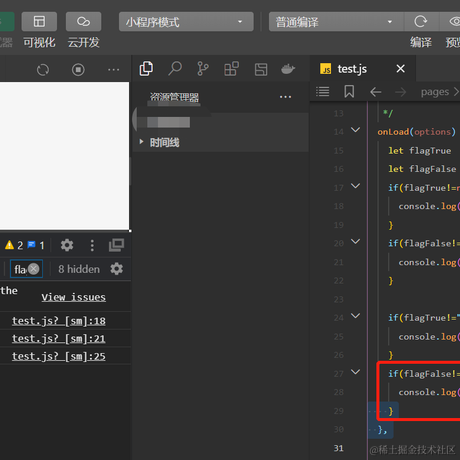Open simulator more options ellipsis
The width and height of the screenshot is (460, 460).
coord(114,70)
